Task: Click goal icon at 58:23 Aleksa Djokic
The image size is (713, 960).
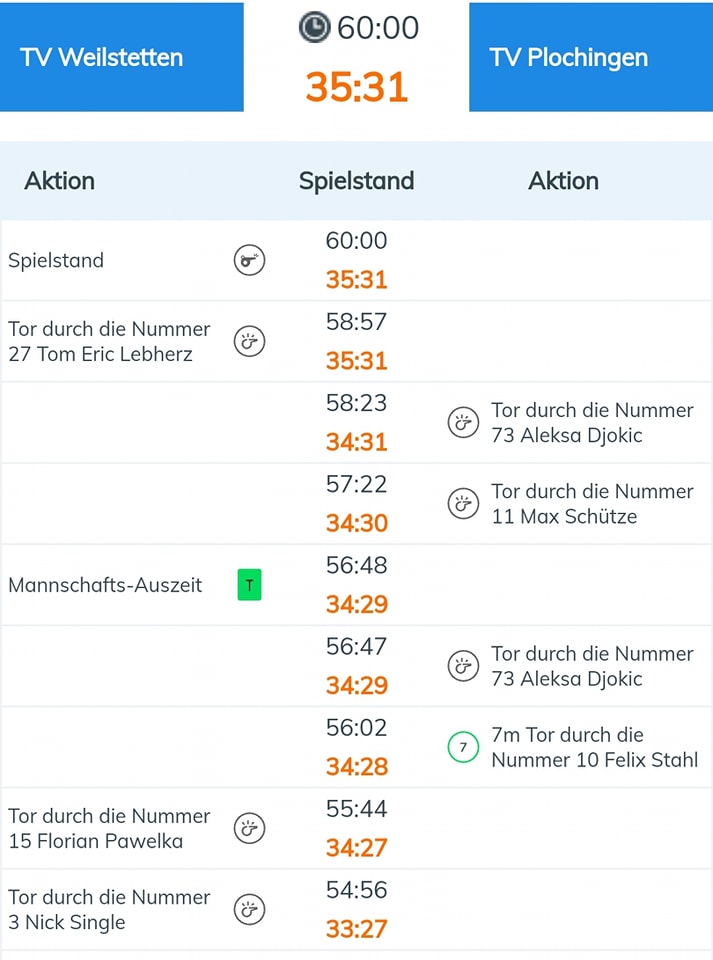Action: [x=462, y=423]
